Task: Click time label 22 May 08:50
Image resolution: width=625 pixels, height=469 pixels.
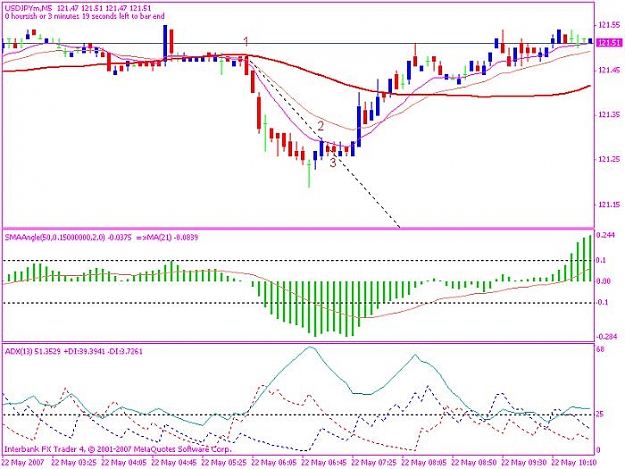Action: point(474,463)
